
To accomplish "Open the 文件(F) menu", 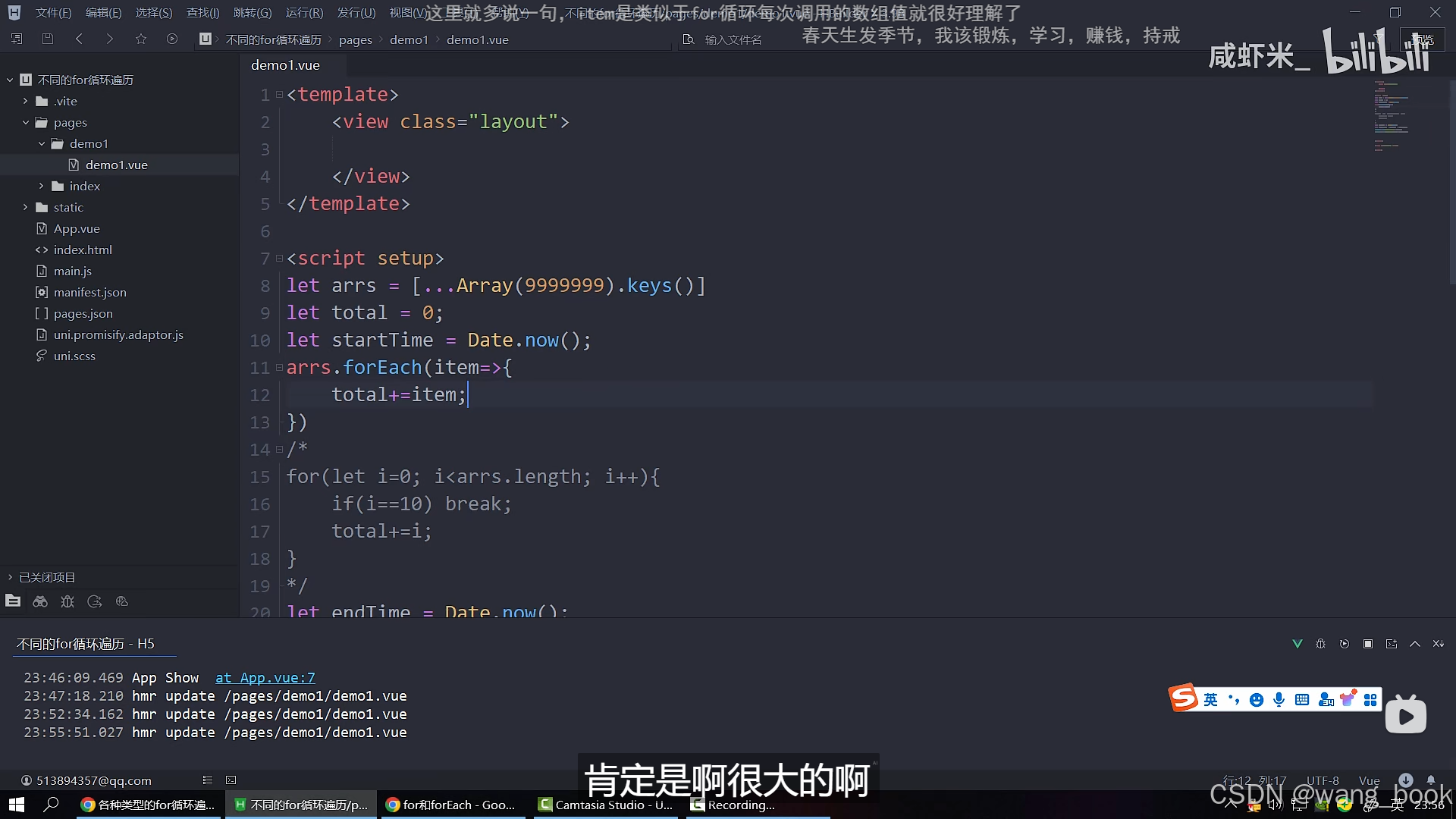I will [x=53, y=13].
